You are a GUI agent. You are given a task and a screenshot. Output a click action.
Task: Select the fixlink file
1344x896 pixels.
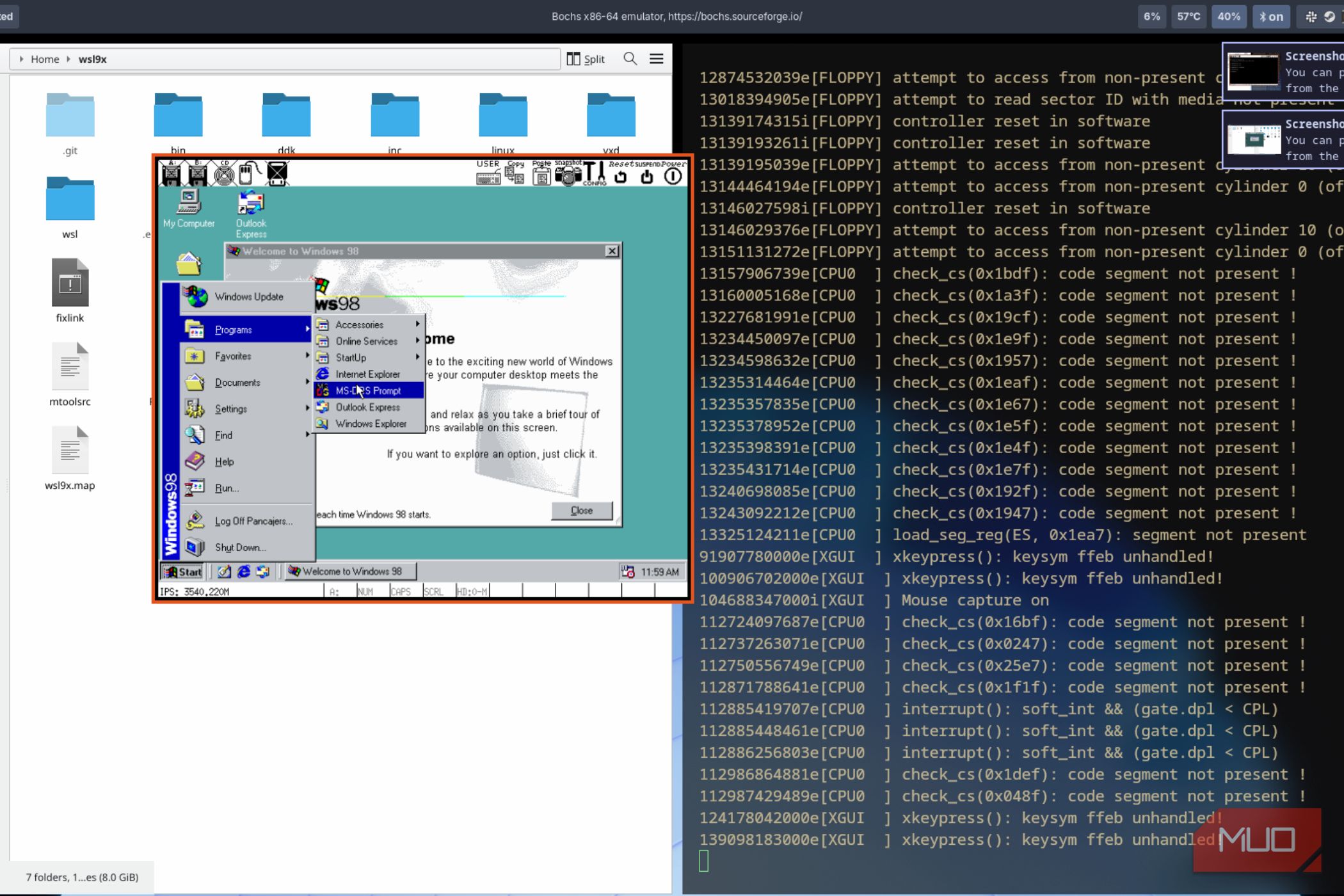pyautogui.click(x=70, y=291)
